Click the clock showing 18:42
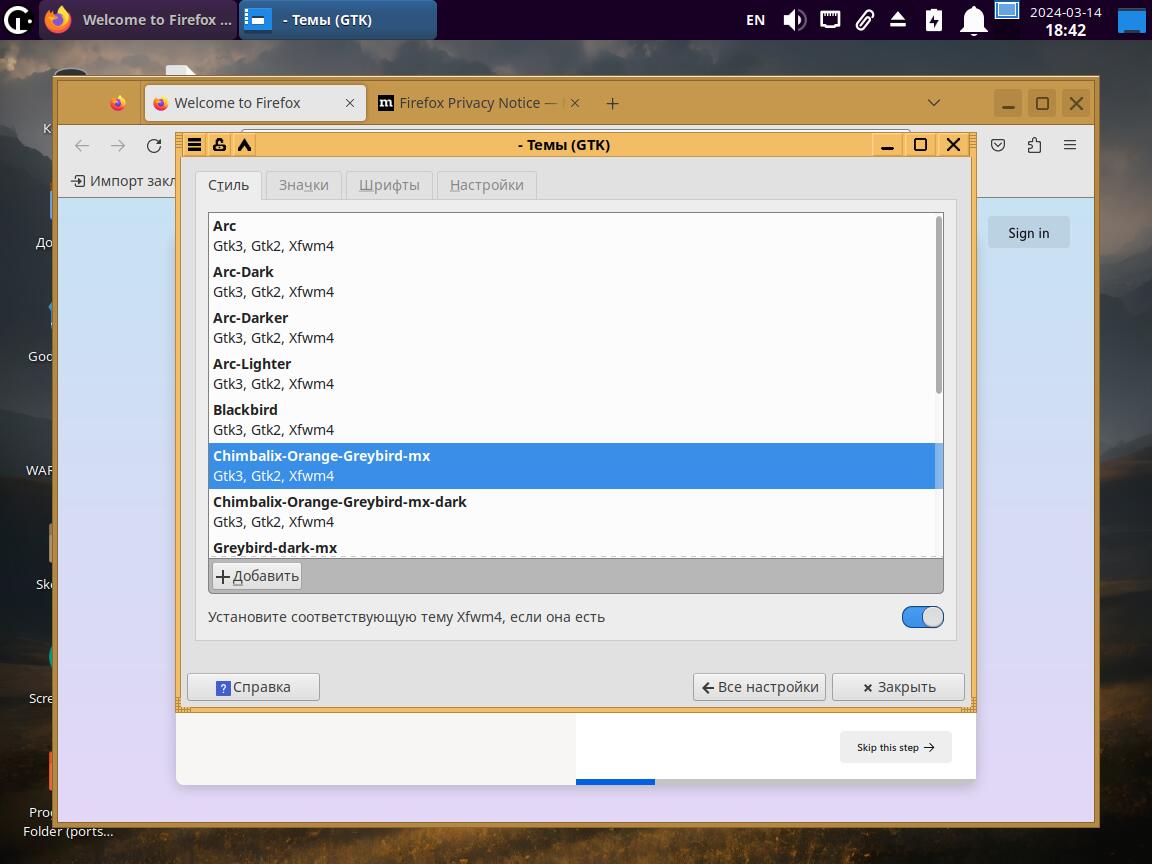Image resolution: width=1152 pixels, height=864 pixels. coord(1065,30)
